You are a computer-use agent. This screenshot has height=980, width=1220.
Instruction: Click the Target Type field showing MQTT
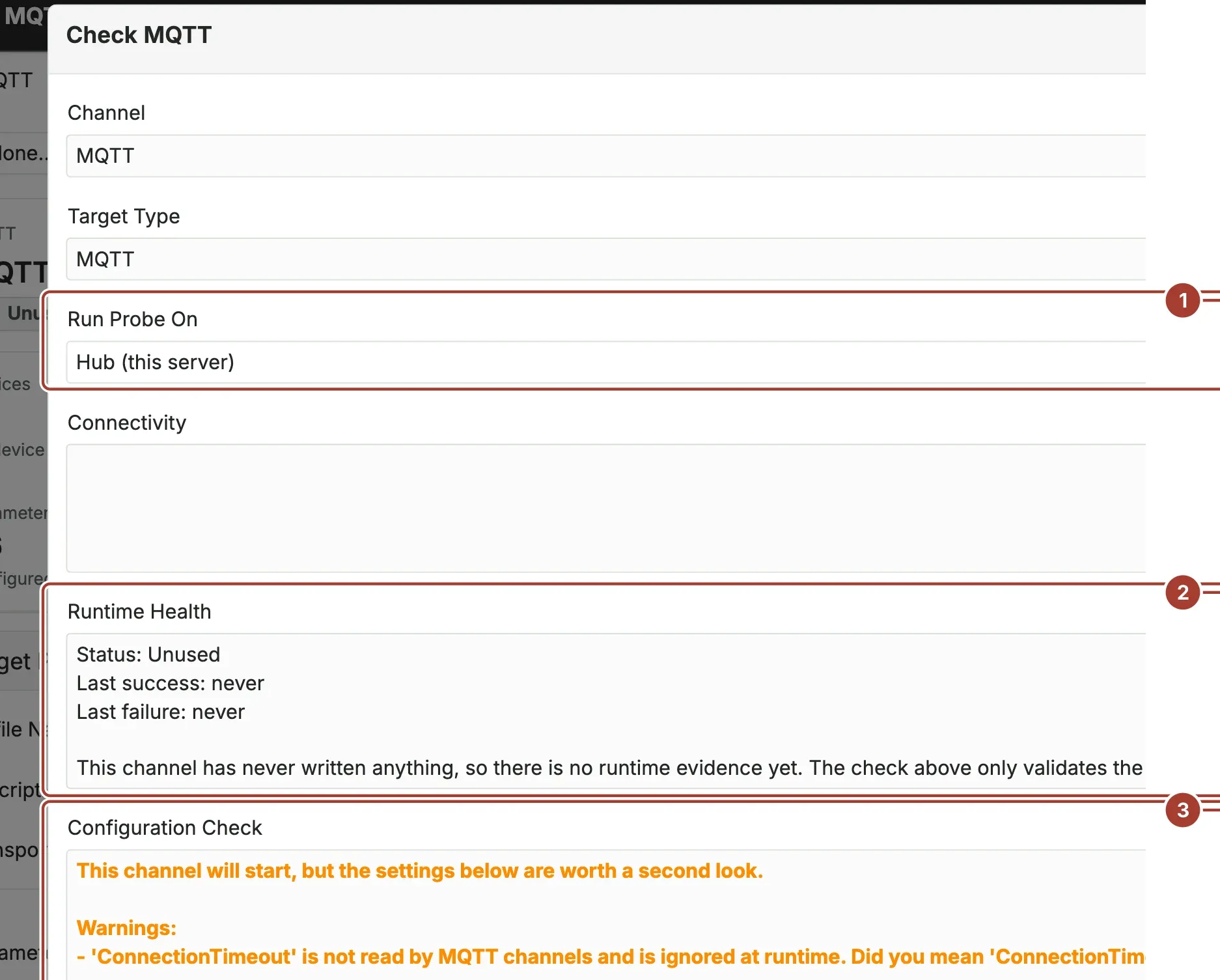click(x=606, y=259)
